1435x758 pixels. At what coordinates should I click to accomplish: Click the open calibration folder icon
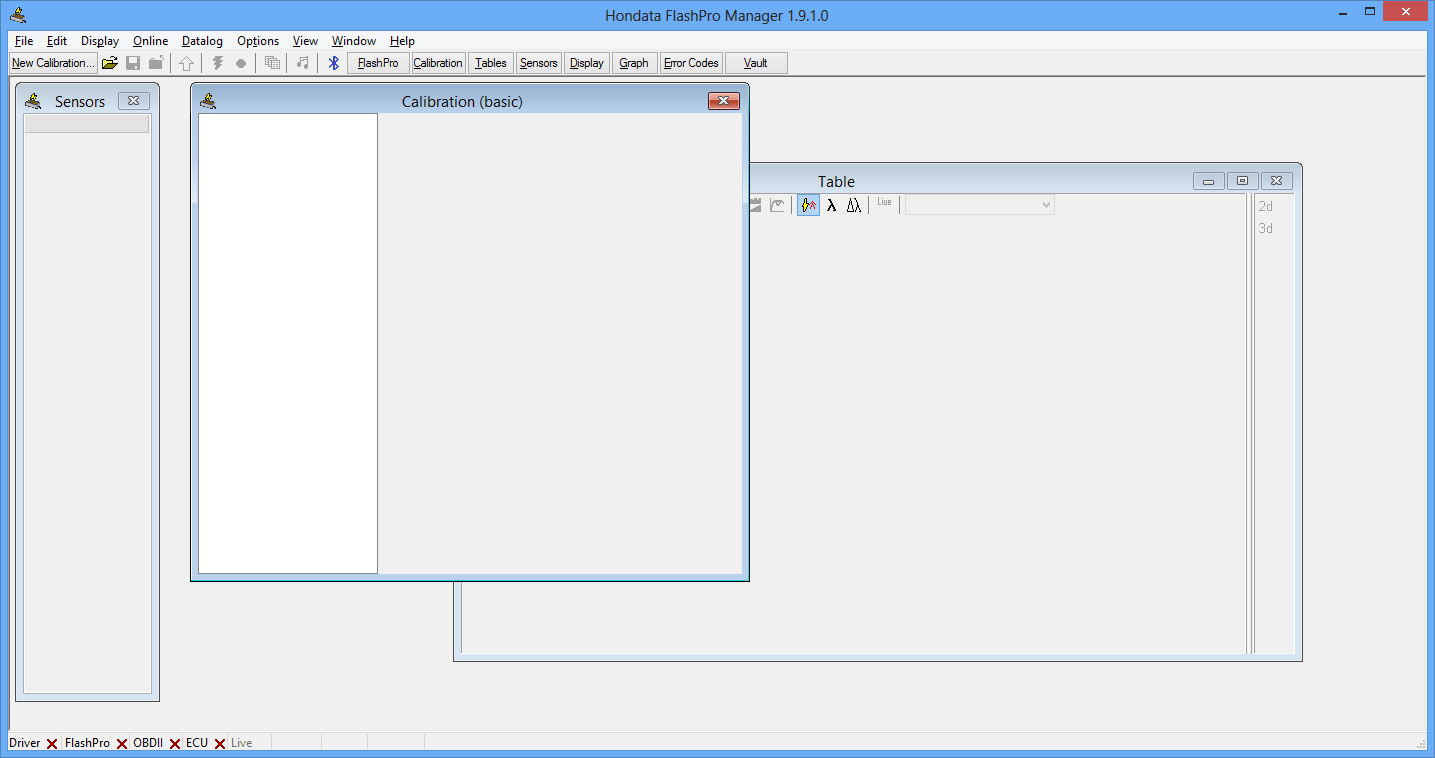click(x=110, y=63)
